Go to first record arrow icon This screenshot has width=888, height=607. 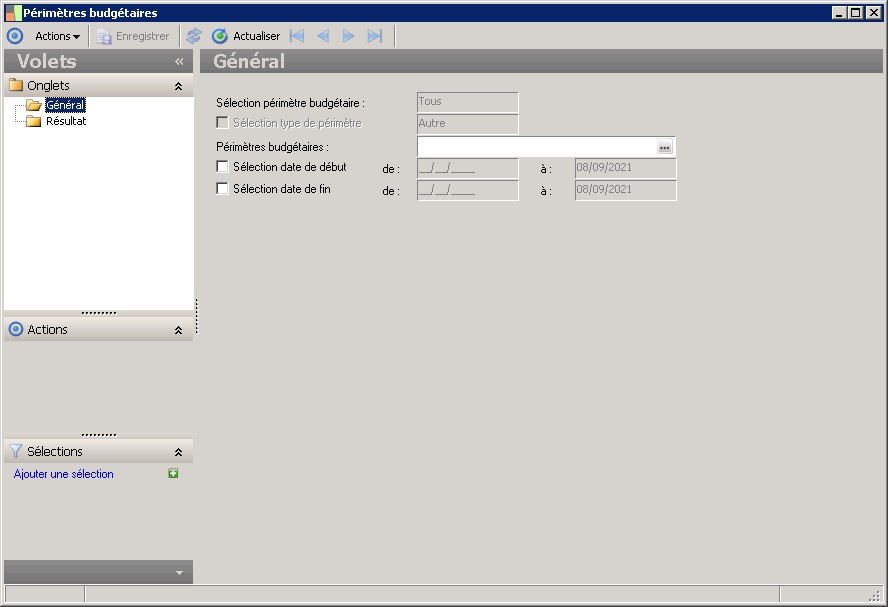297,36
